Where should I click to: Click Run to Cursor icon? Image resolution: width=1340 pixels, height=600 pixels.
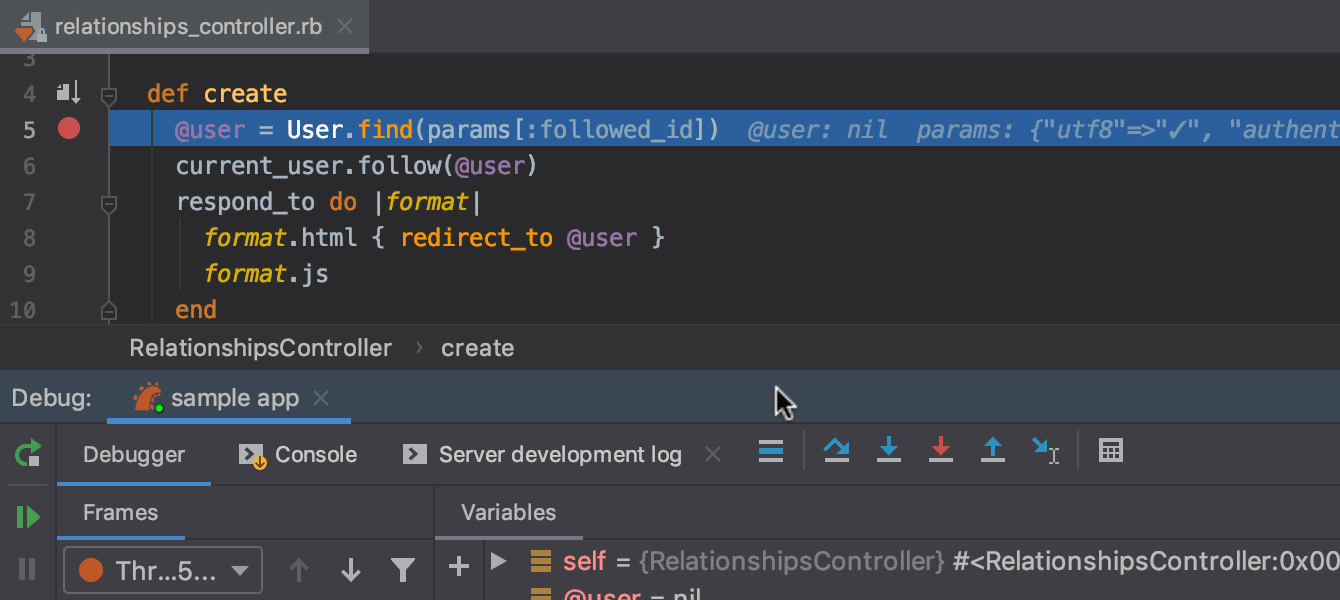[1045, 452]
